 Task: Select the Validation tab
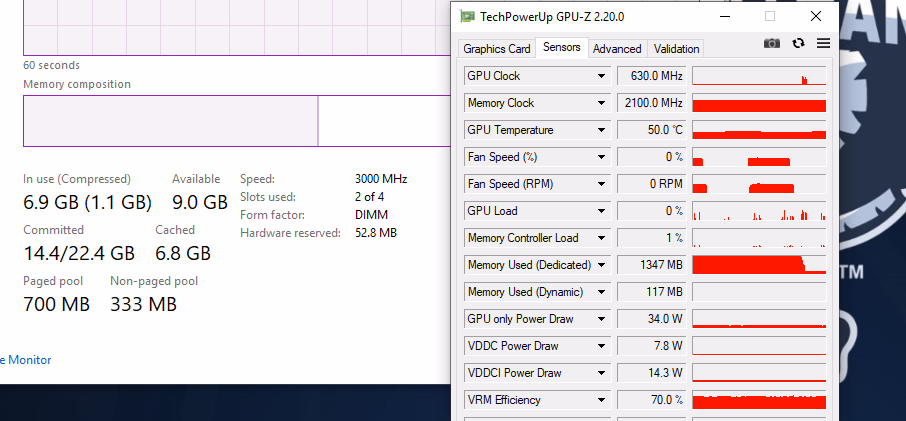677,49
